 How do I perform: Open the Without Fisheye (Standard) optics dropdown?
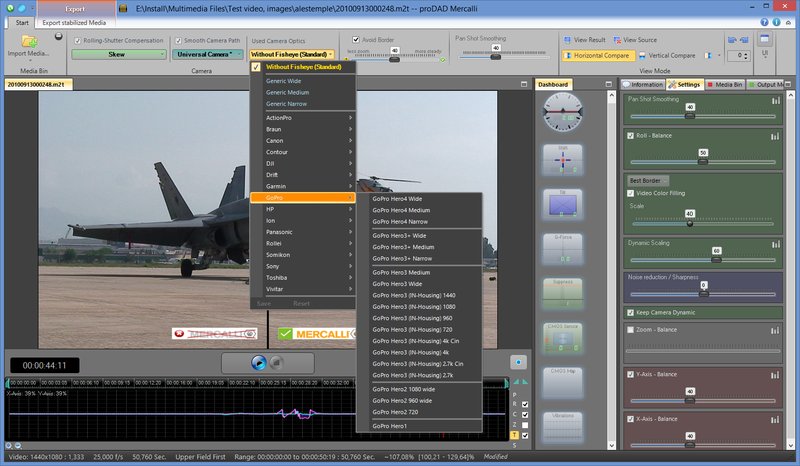[x=292, y=54]
